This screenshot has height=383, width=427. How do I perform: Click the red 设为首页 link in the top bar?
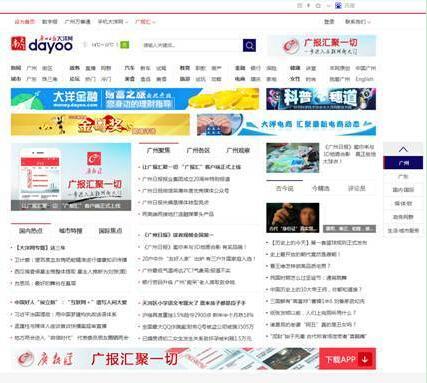(24, 22)
